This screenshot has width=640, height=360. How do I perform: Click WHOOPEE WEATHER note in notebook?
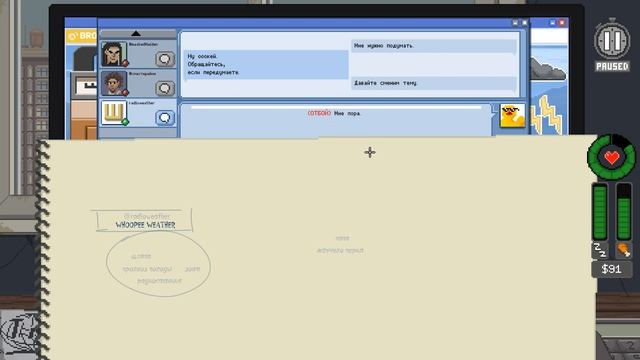pyautogui.click(x=145, y=225)
